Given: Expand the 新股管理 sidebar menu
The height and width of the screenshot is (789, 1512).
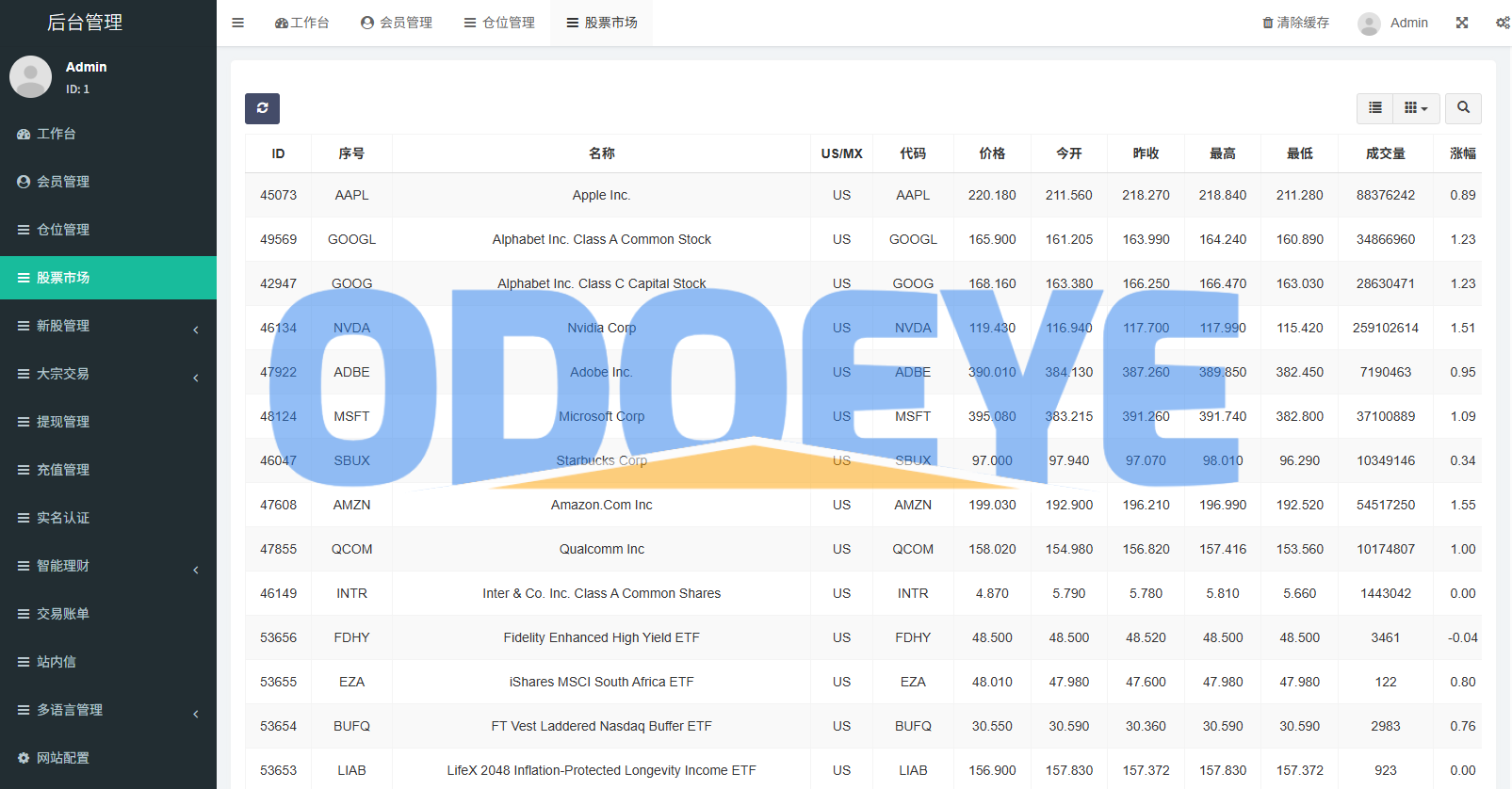Looking at the screenshot, I should point(108,326).
